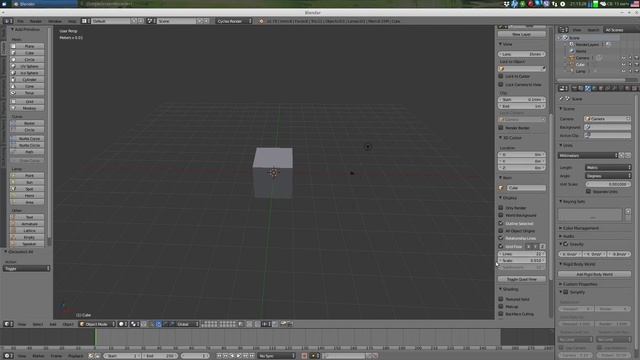Add a Torus mesh
The height and width of the screenshot is (360, 640).
27,93
